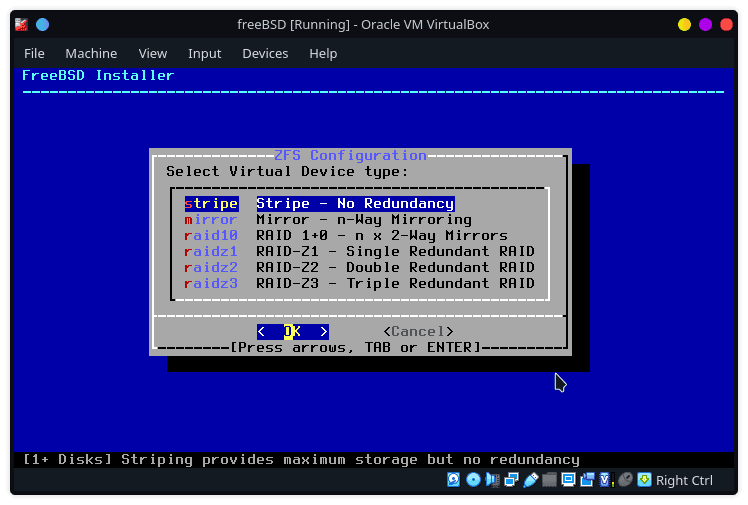Click the Striping provides maximum storage hint text
This screenshot has height=505, width=748.
click(350, 459)
